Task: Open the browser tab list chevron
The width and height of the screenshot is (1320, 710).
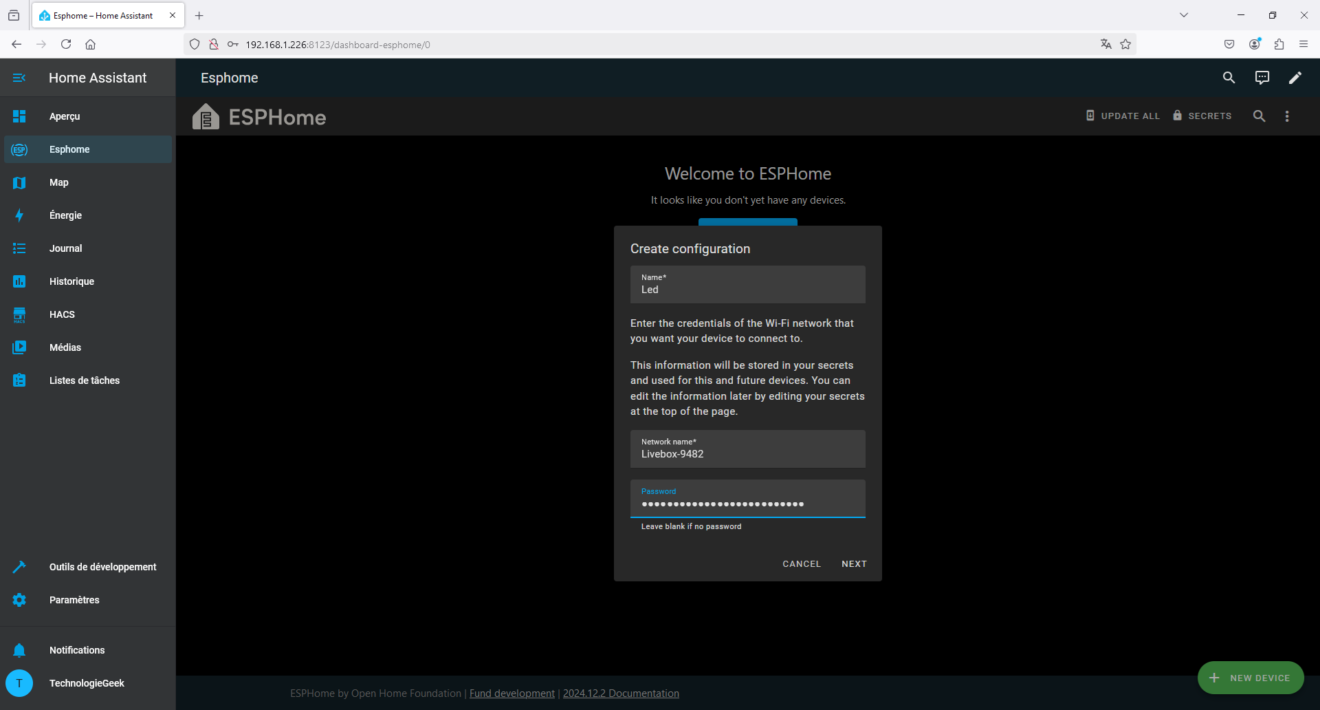Action: click(x=1183, y=15)
